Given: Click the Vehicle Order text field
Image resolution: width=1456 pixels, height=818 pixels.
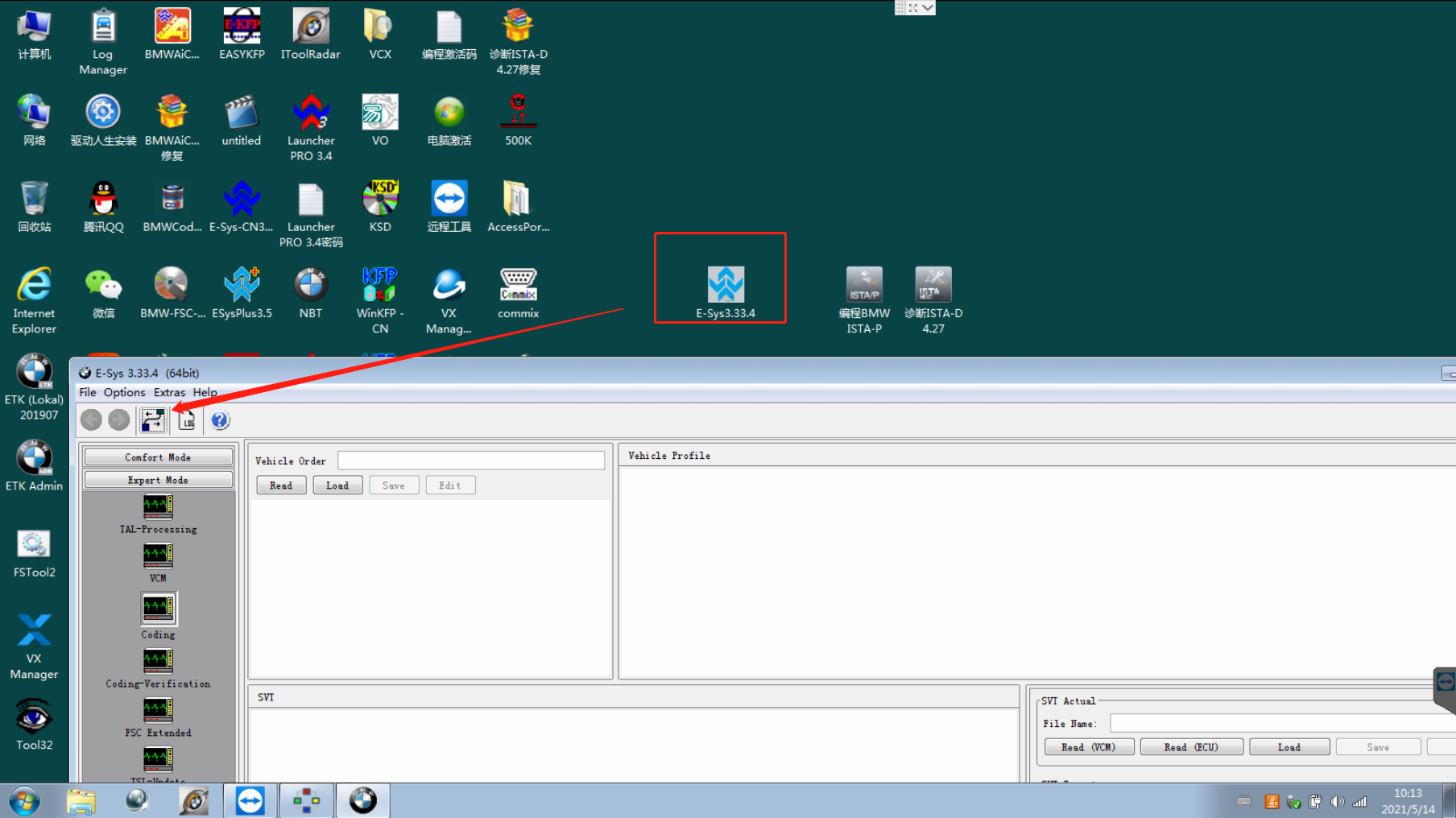Looking at the screenshot, I should pos(471,461).
